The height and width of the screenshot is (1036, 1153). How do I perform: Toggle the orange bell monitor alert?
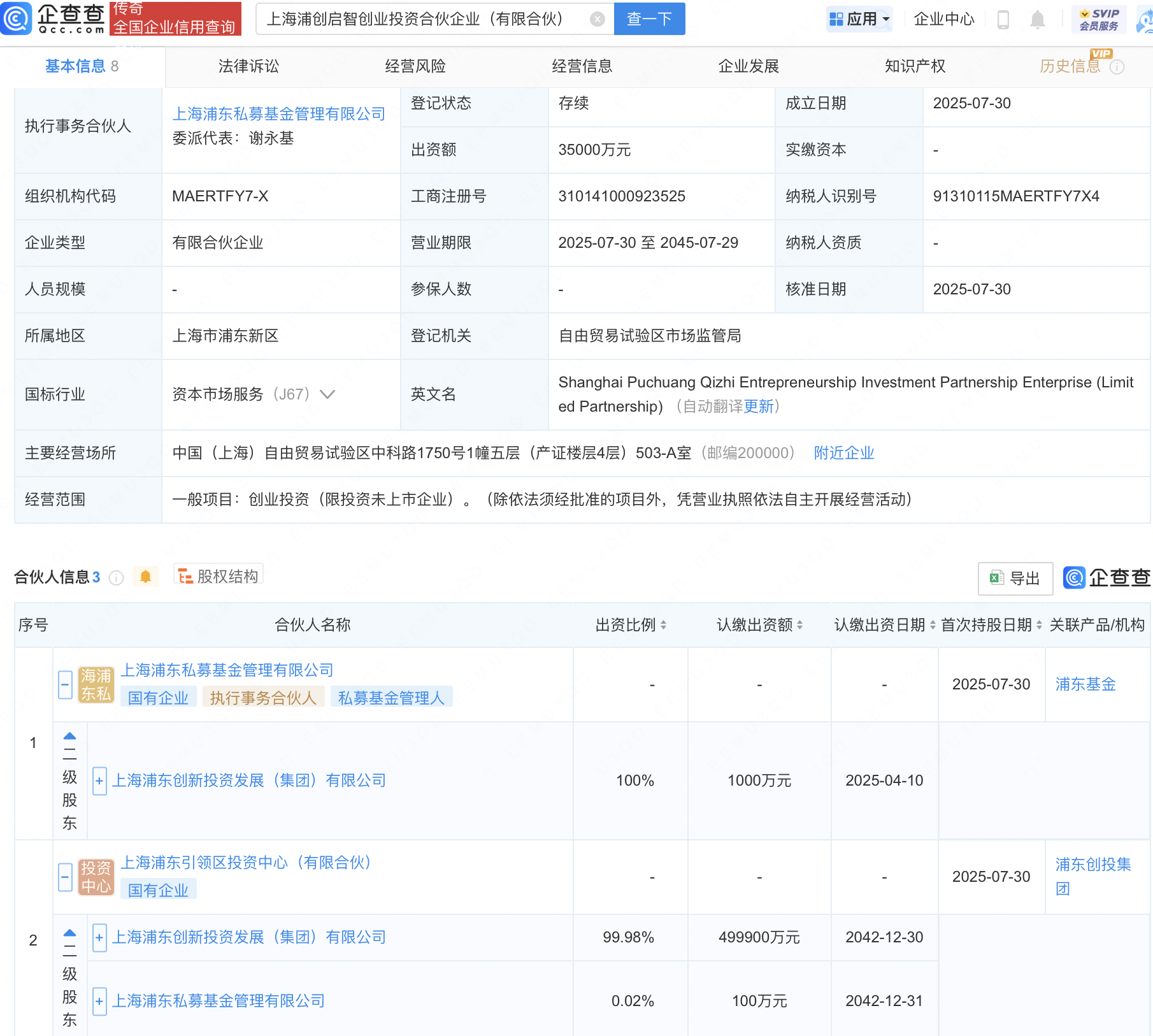pos(145,577)
